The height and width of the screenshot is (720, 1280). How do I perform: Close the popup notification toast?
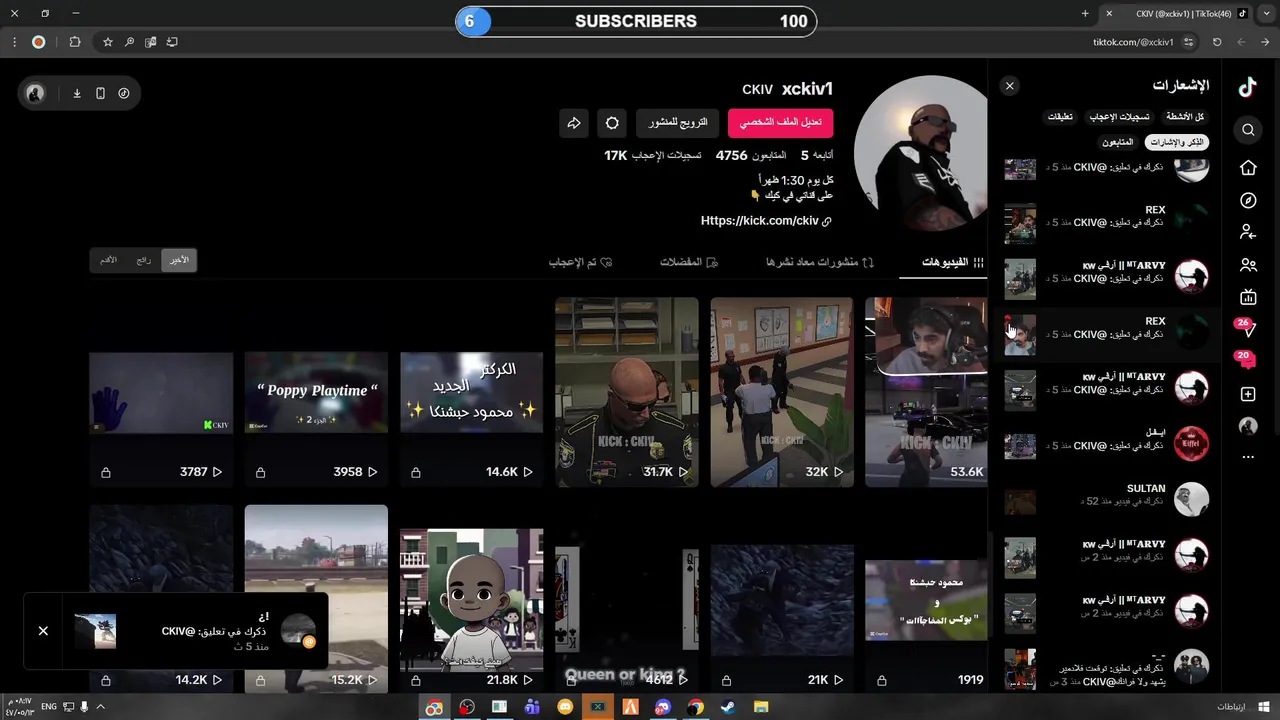pyautogui.click(x=43, y=631)
